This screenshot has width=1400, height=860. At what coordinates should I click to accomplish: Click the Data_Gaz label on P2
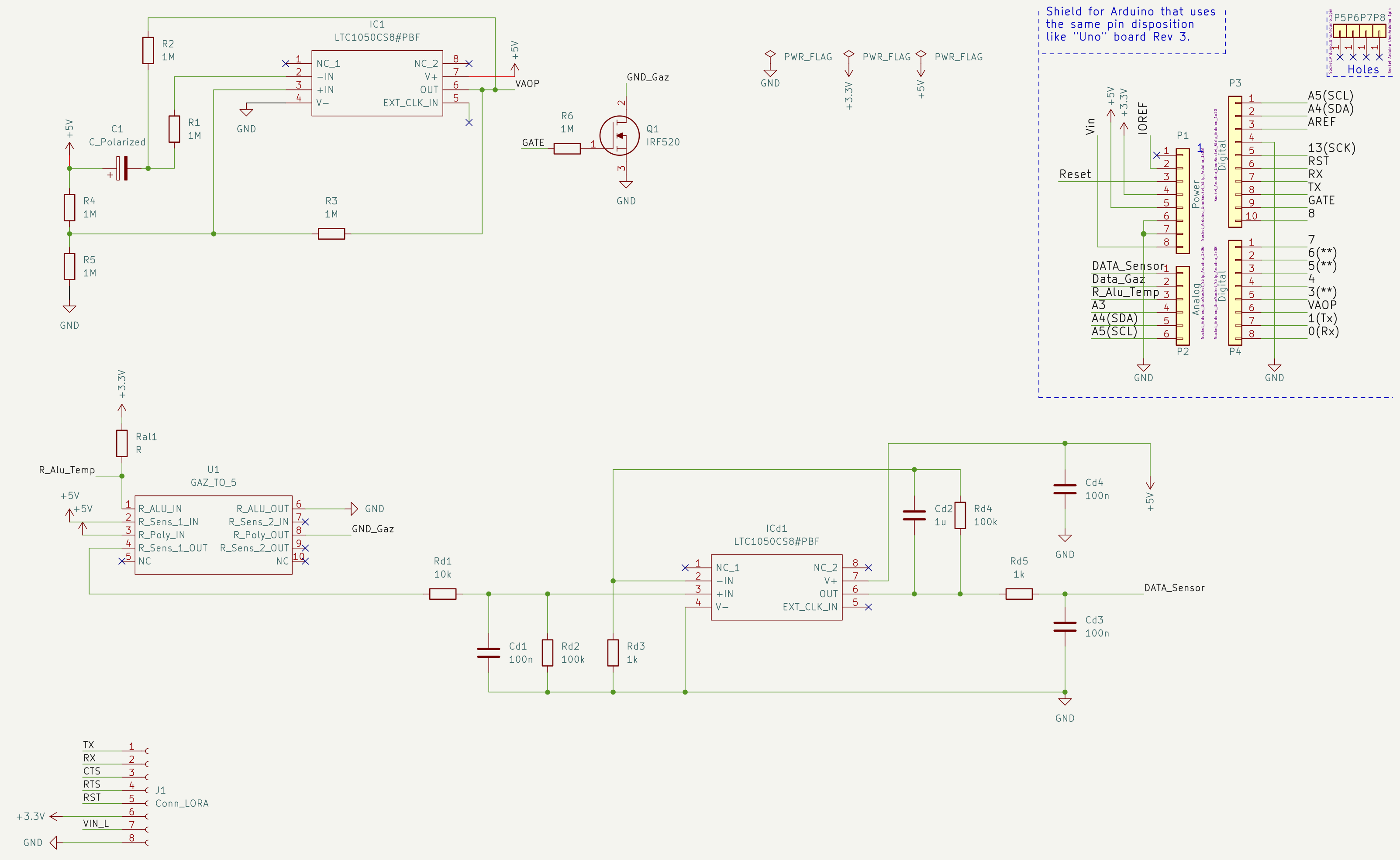point(1118,279)
